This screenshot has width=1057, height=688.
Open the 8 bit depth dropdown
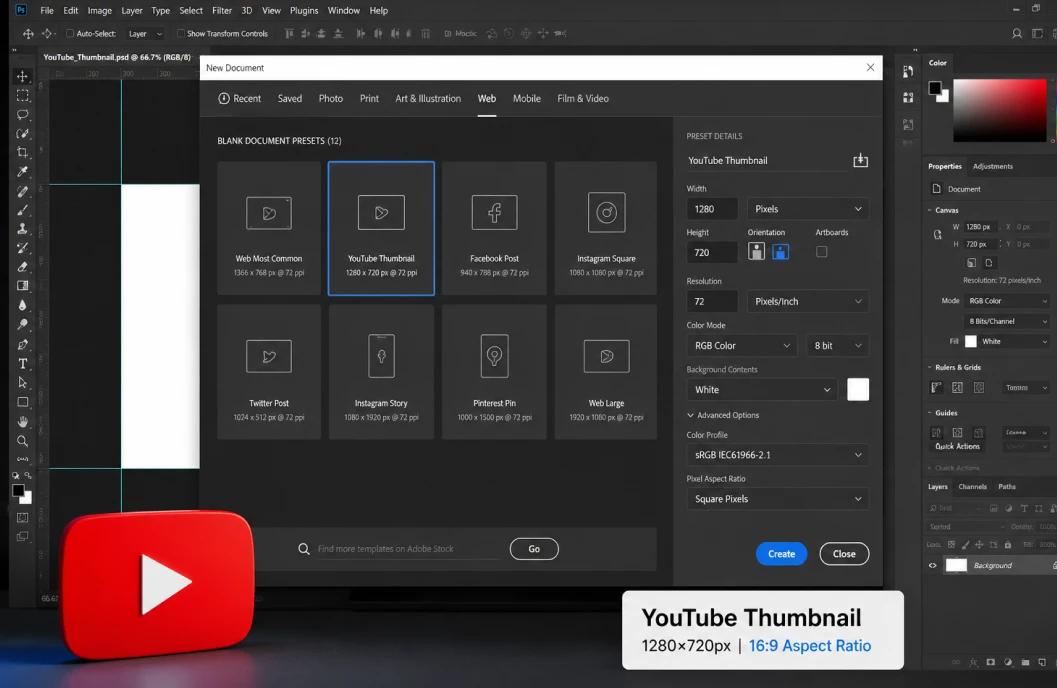(837, 346)
